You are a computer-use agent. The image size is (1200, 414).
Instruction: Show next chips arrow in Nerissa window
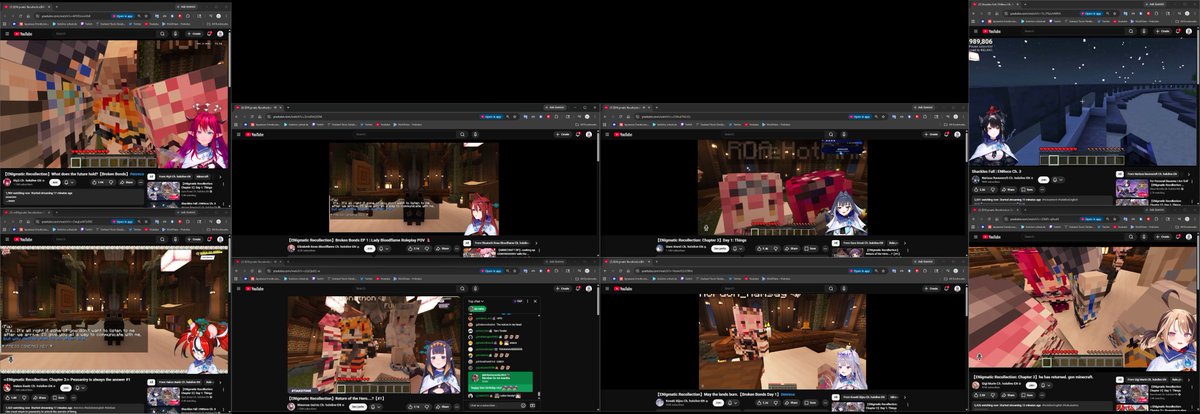click(x=1189, y=174)
